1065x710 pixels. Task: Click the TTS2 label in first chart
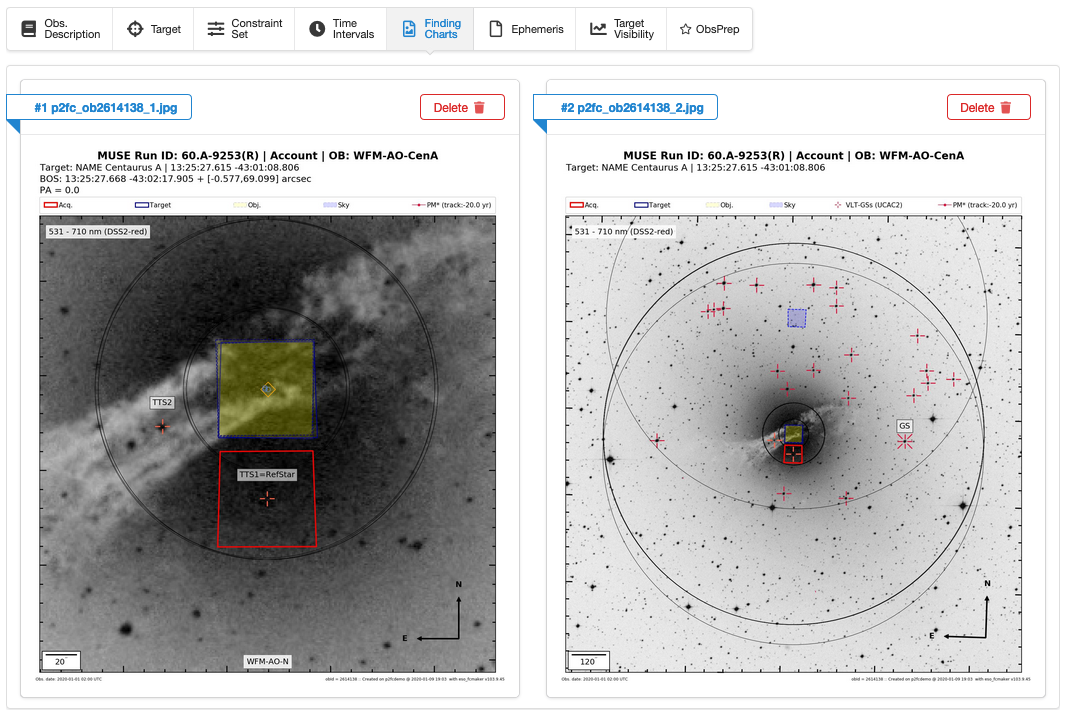point(162,402)
